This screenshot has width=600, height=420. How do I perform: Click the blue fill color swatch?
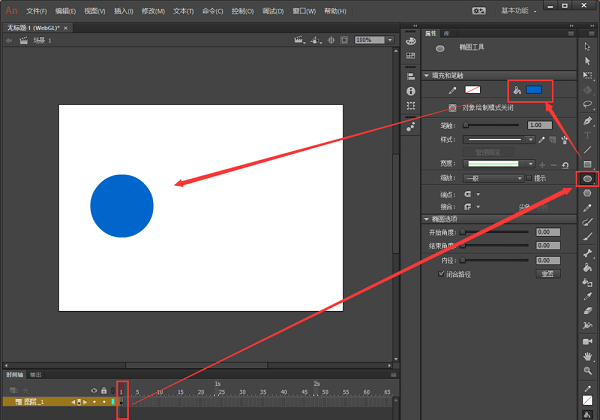coord(534,90)
